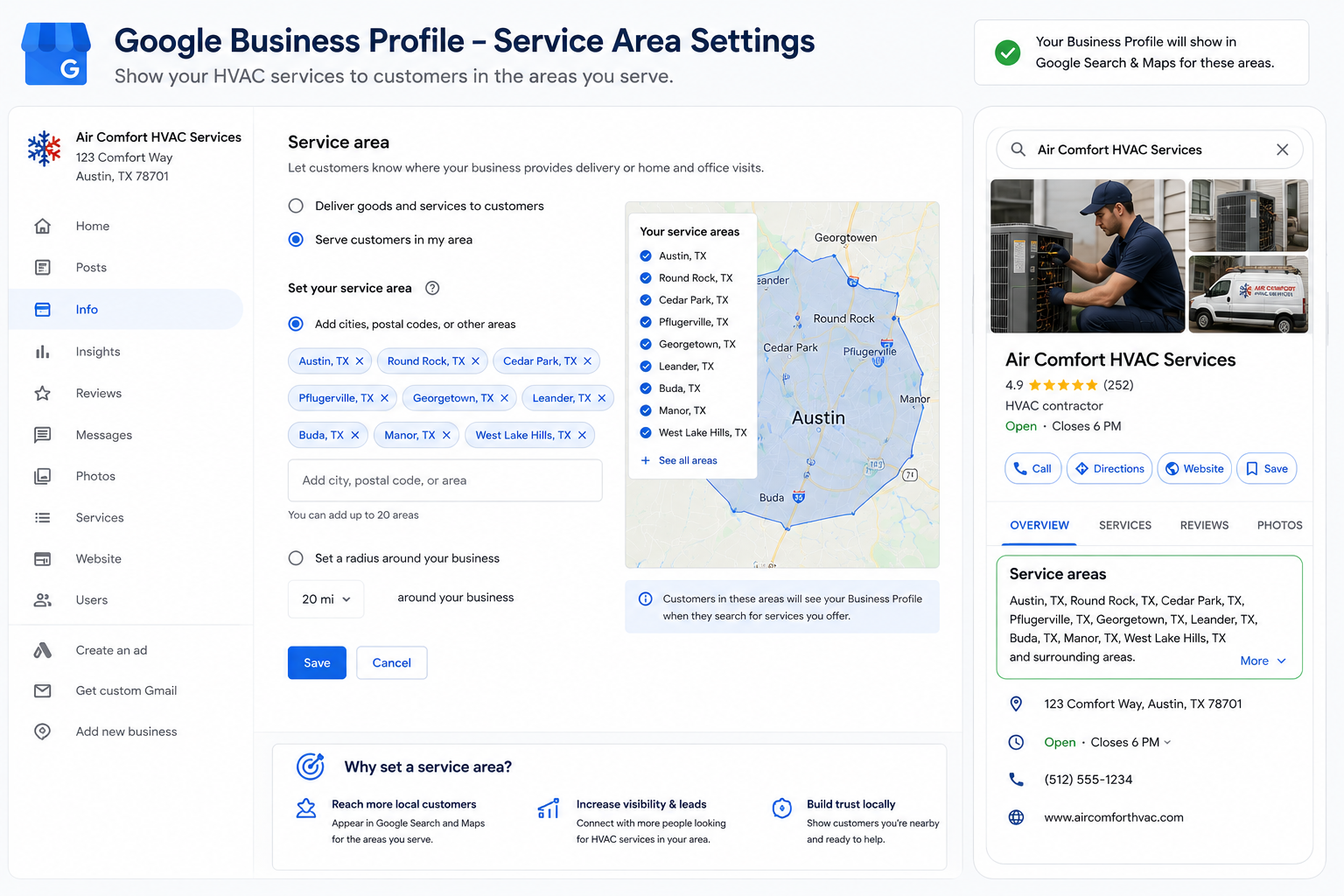Uncheck Cedar Park, TX in service areas list
The width and height of the screenshot is (1344, 896).
click(x=646, y=299)
